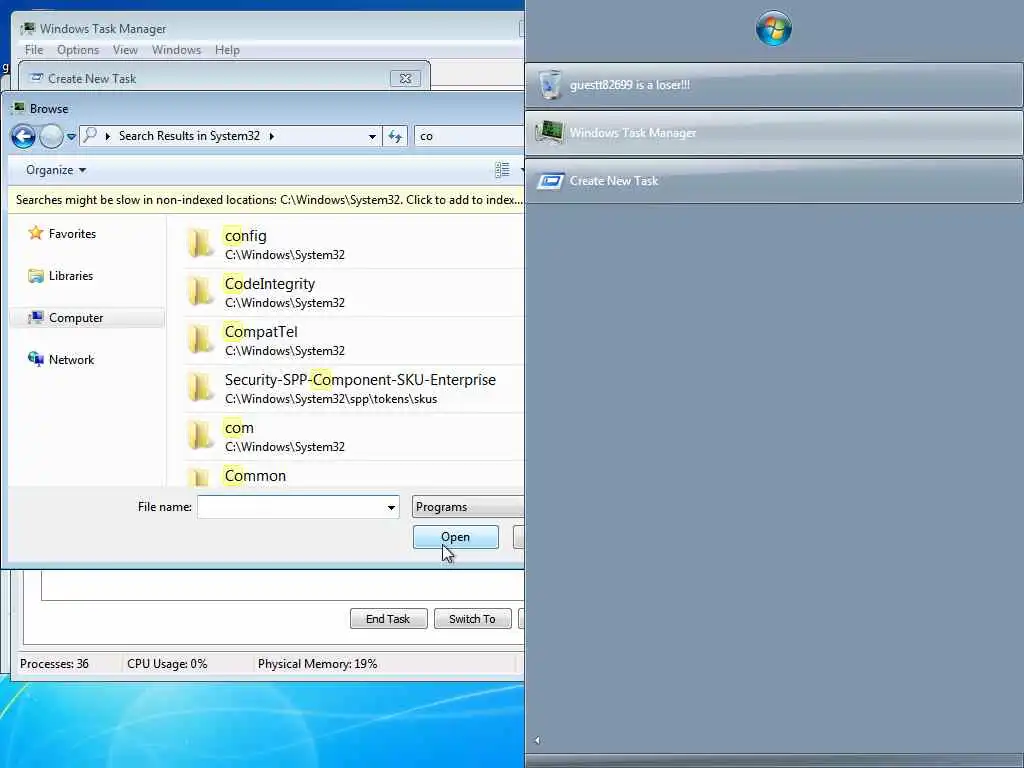Select the 'CompatTel' folder name

pos(261,332)
